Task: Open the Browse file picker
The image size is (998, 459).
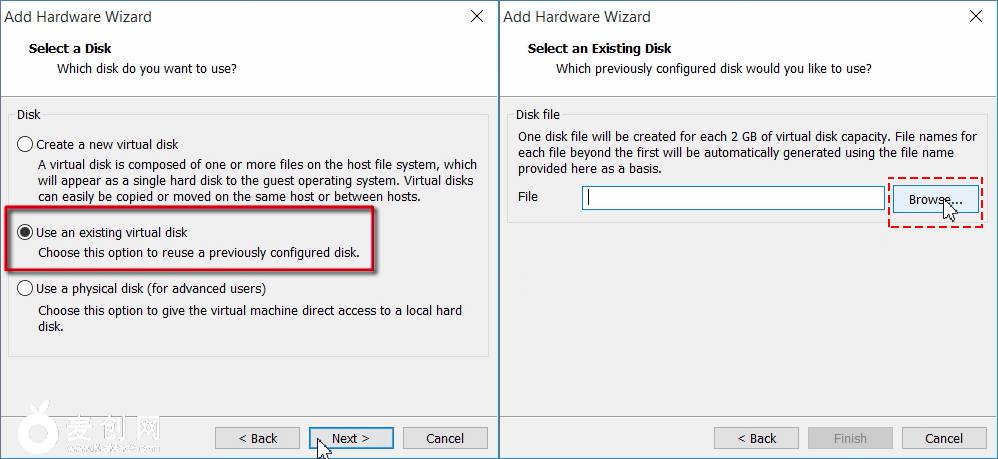Action: click(935, 200)
